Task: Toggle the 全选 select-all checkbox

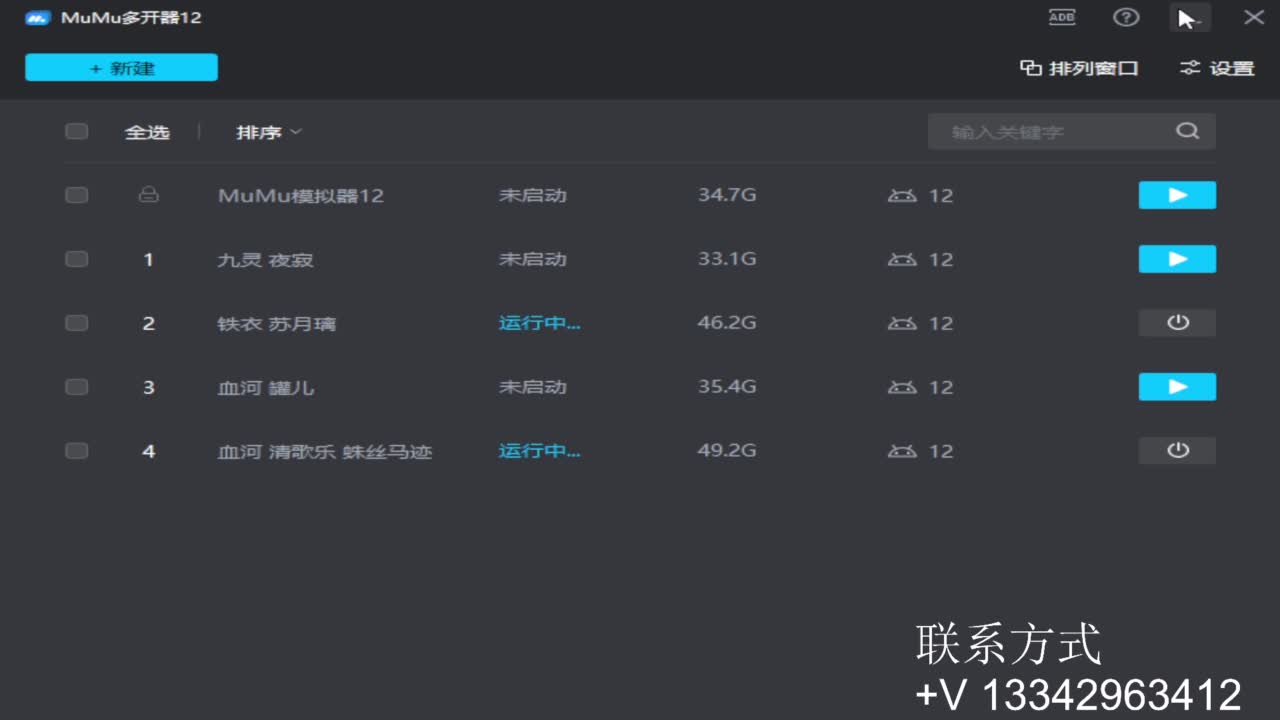Action: click(x=76, y=130)
